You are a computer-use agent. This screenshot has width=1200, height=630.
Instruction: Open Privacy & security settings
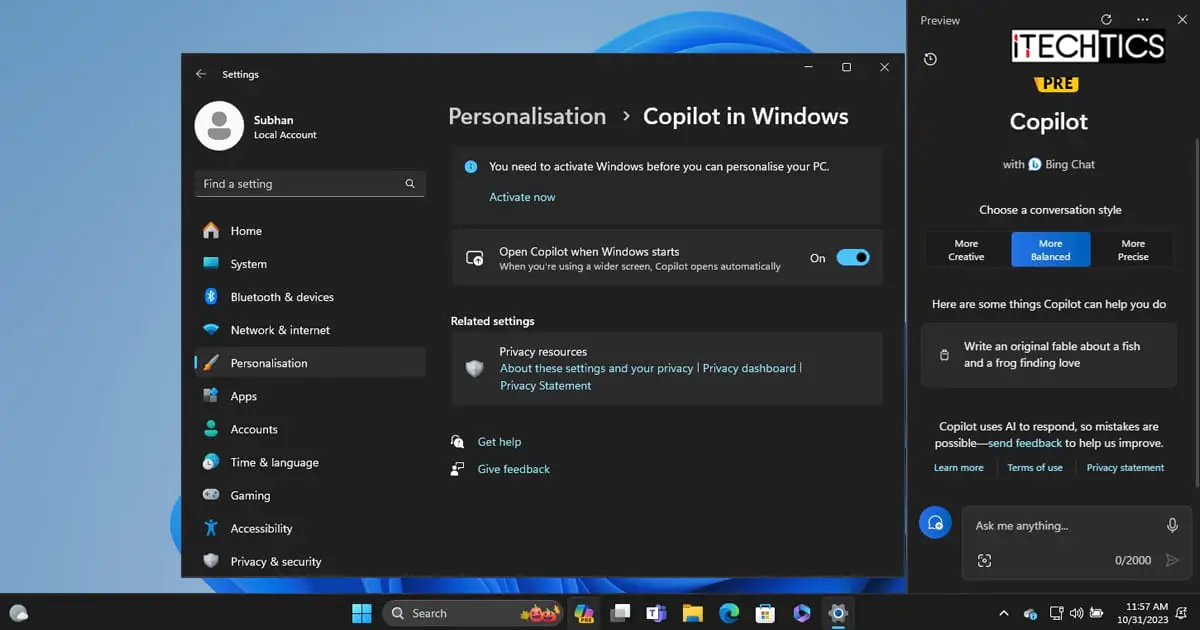pyautogui.click(x=310, y=561)
